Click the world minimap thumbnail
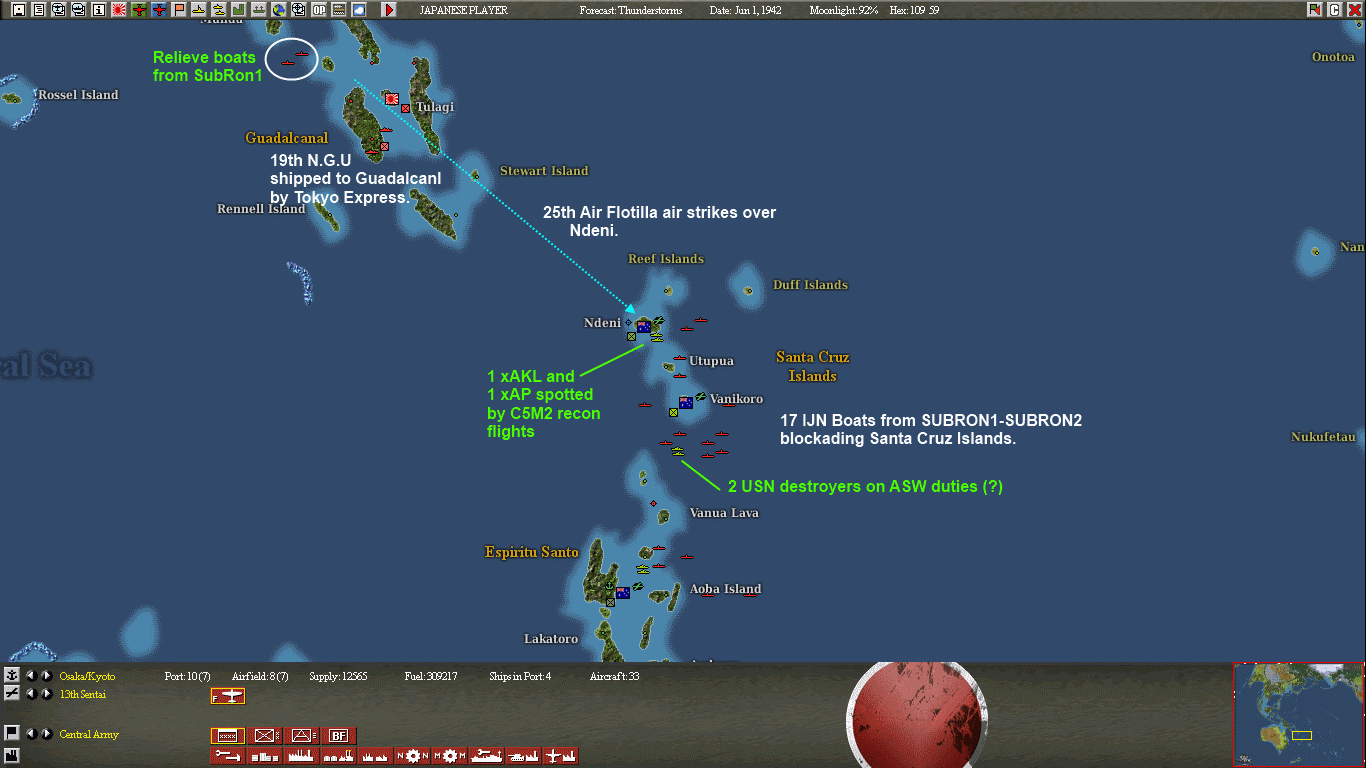This screenshot has height=768, width=1366. tap(1299, 715)
